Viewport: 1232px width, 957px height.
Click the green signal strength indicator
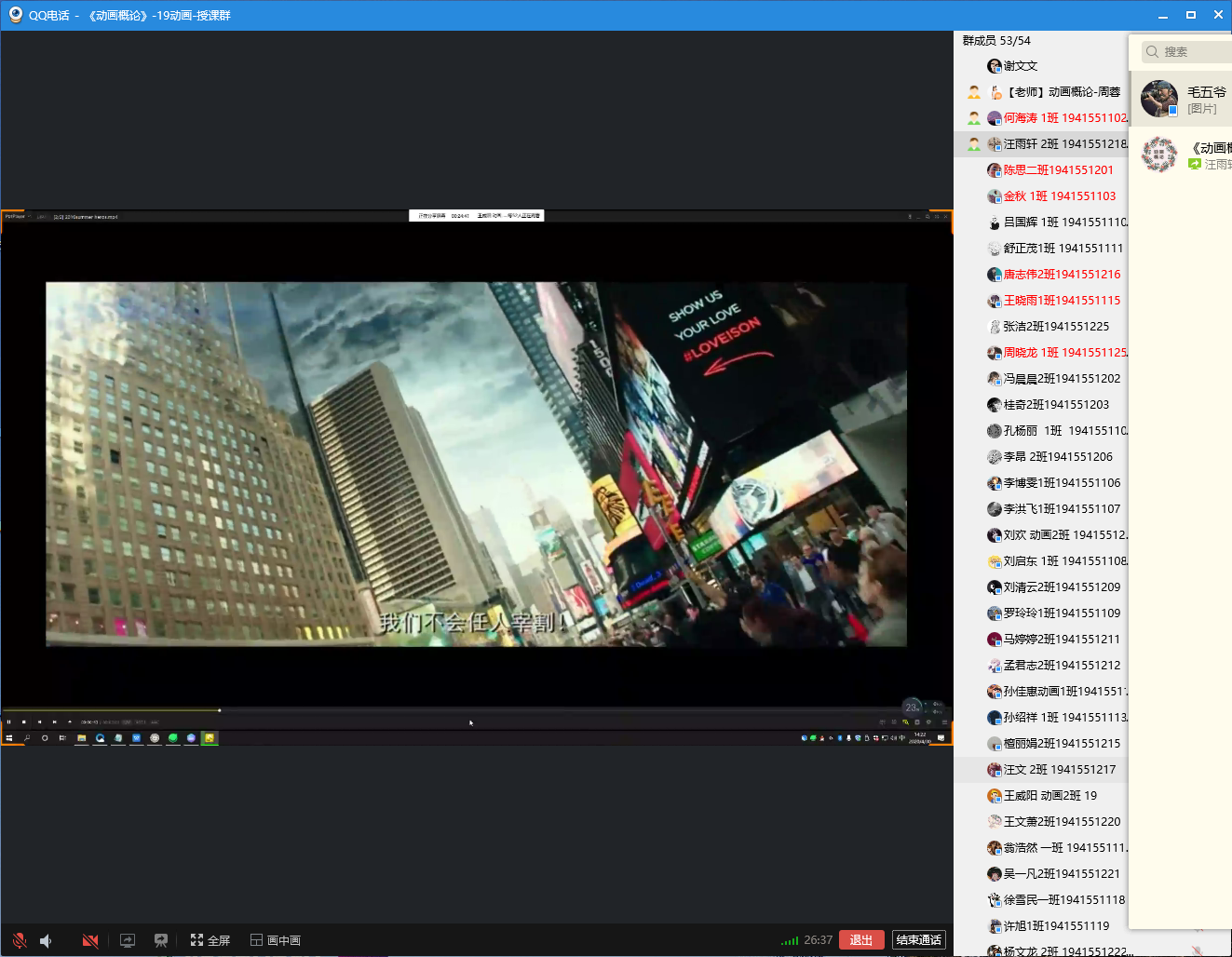[790, 940]
